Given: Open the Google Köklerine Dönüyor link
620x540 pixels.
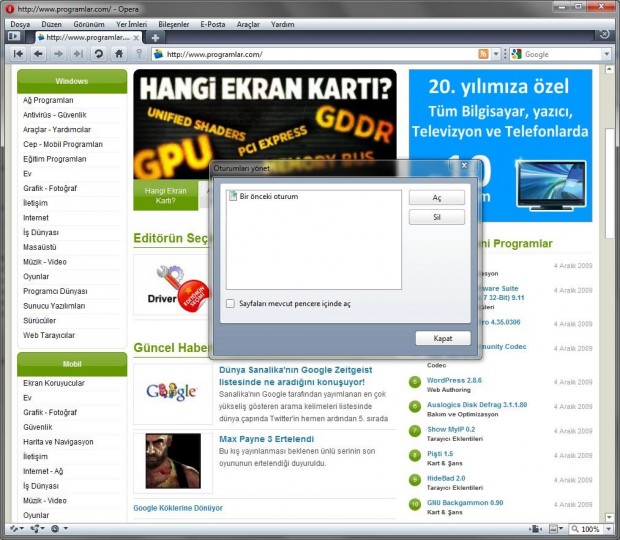Looking at the screenshot, I should click(178, 508).
